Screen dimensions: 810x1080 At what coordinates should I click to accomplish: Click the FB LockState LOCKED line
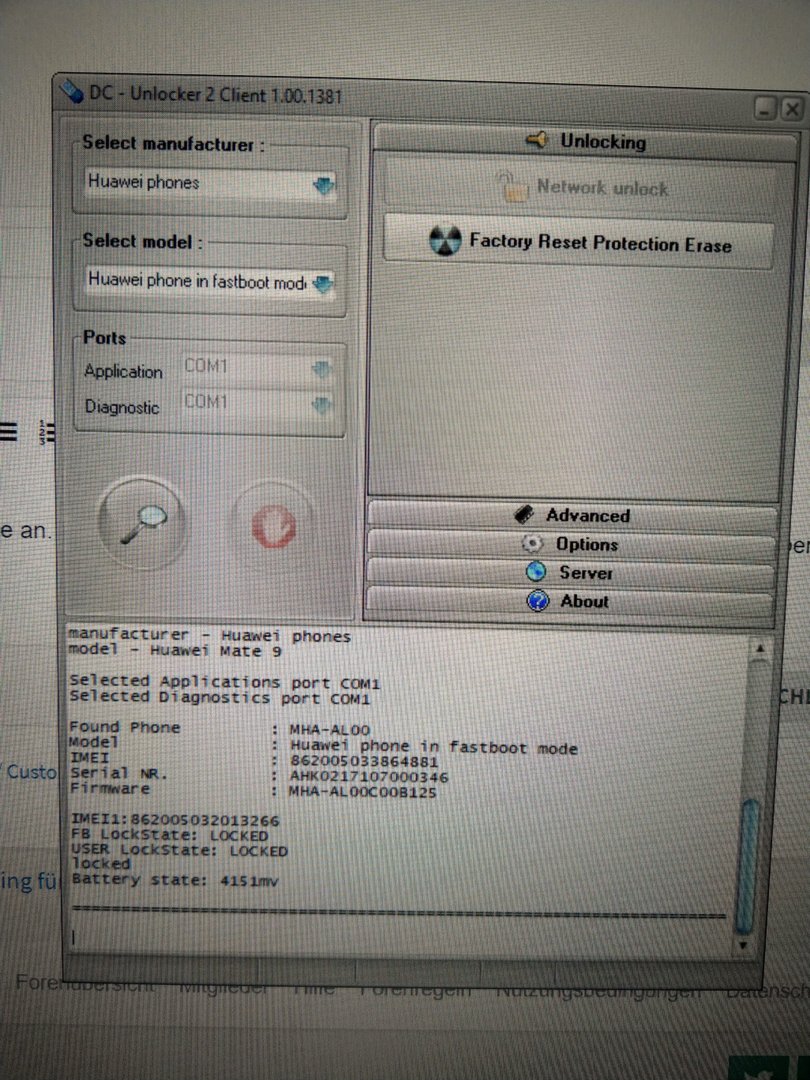[170, 835]
